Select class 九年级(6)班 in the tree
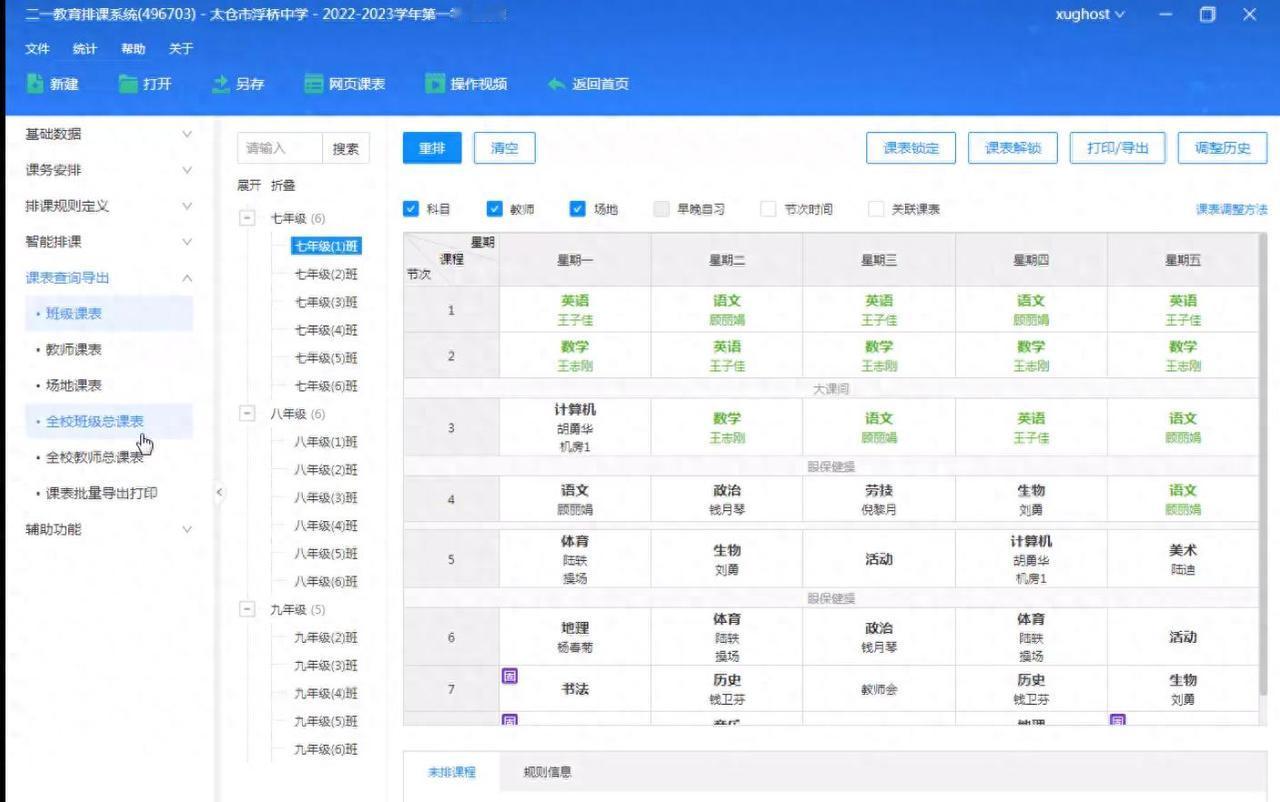 (326, 749)
